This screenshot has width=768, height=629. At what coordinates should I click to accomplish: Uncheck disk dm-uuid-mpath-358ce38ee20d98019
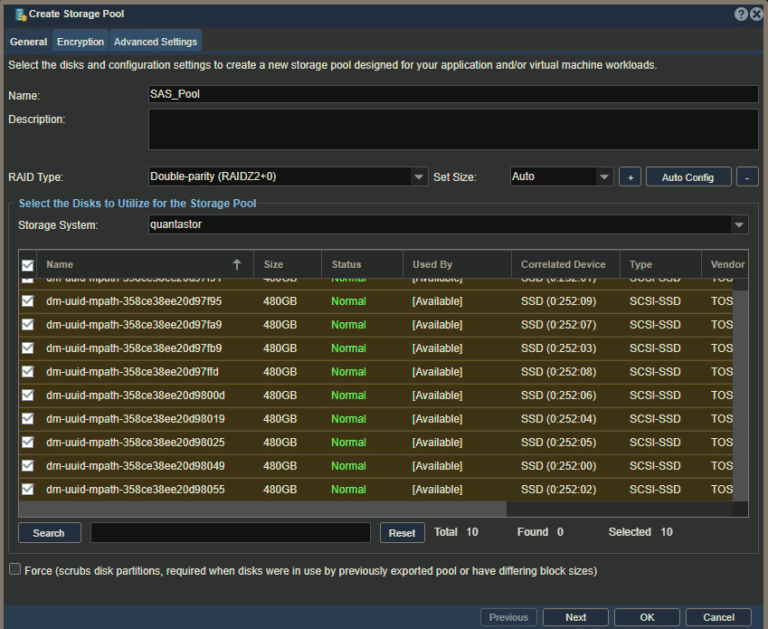(x=27, y=418)
